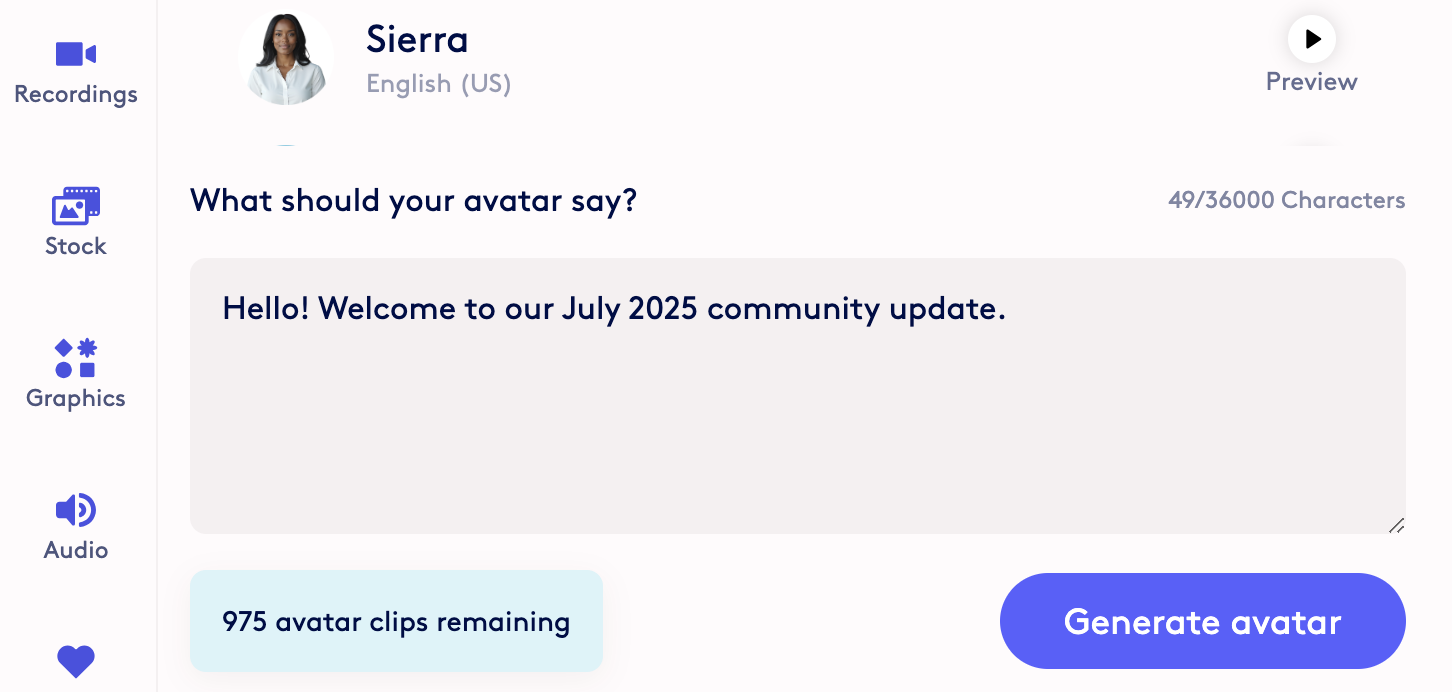Open the Audio speaker icon
This screenshot has width=1452, height=692.
[x=76, y=510]
